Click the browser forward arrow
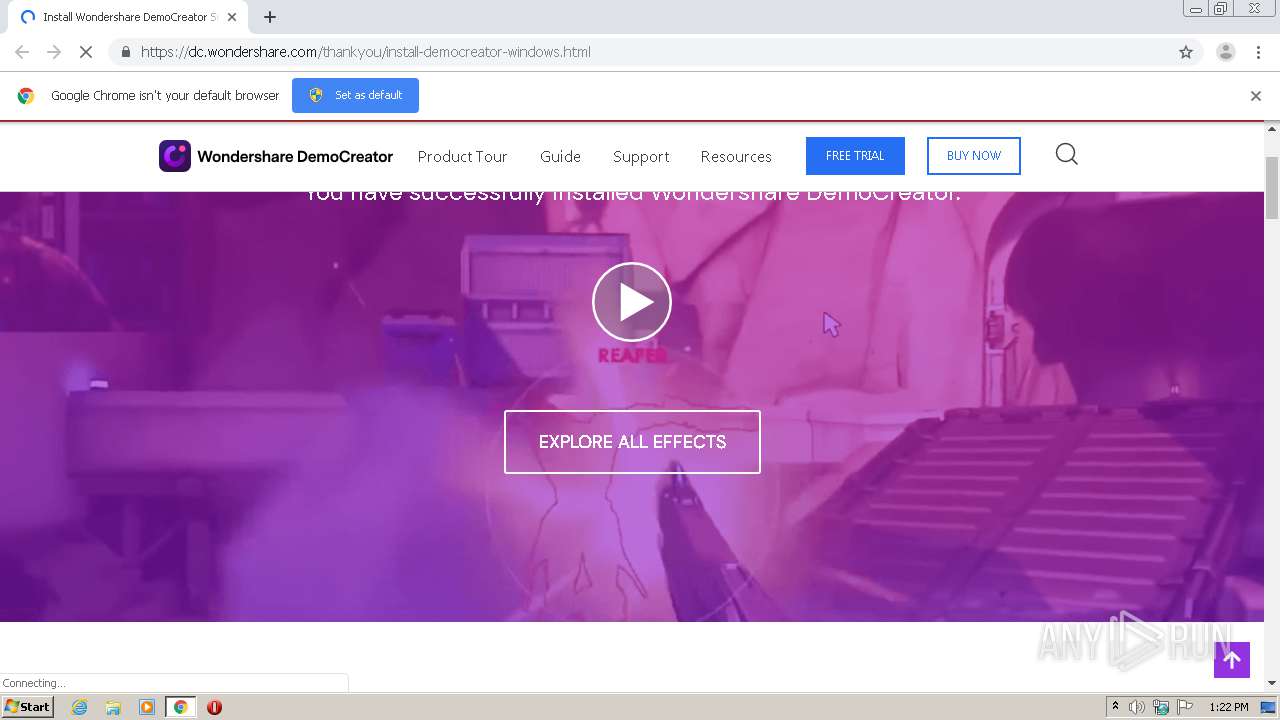Viewport: 1280px width, 720px height. pyautogui.click(x=54, y=52)
